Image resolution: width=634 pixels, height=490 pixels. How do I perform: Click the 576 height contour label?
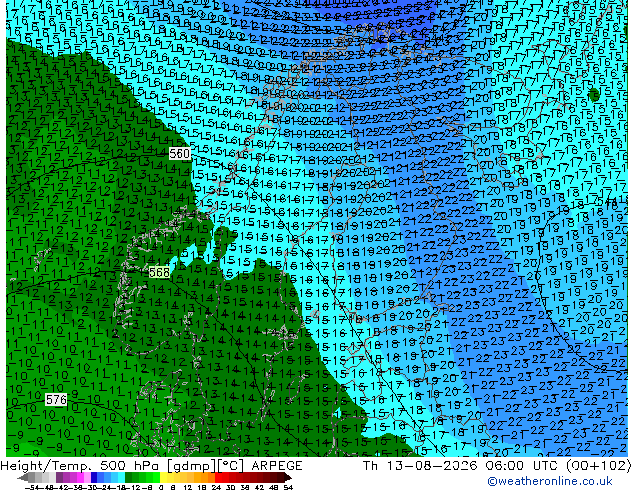56,400
